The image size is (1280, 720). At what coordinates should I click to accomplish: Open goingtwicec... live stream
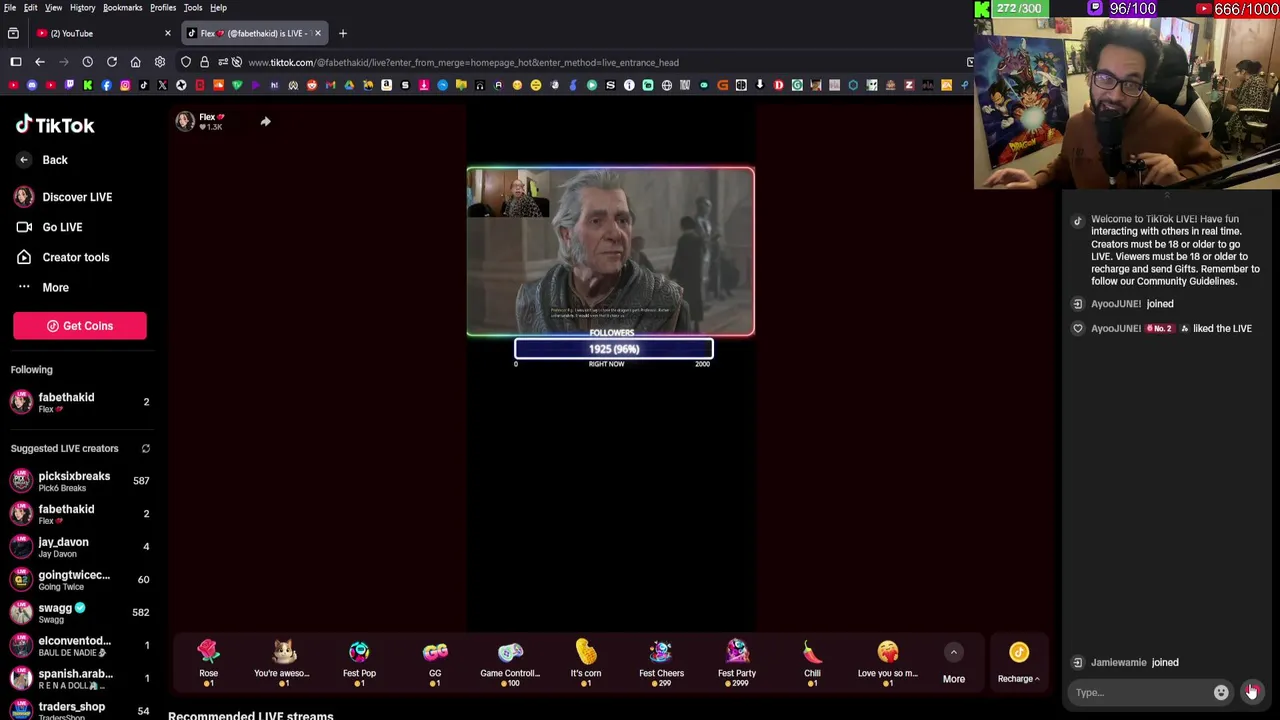pyautogui.click(x=80, y=580)
